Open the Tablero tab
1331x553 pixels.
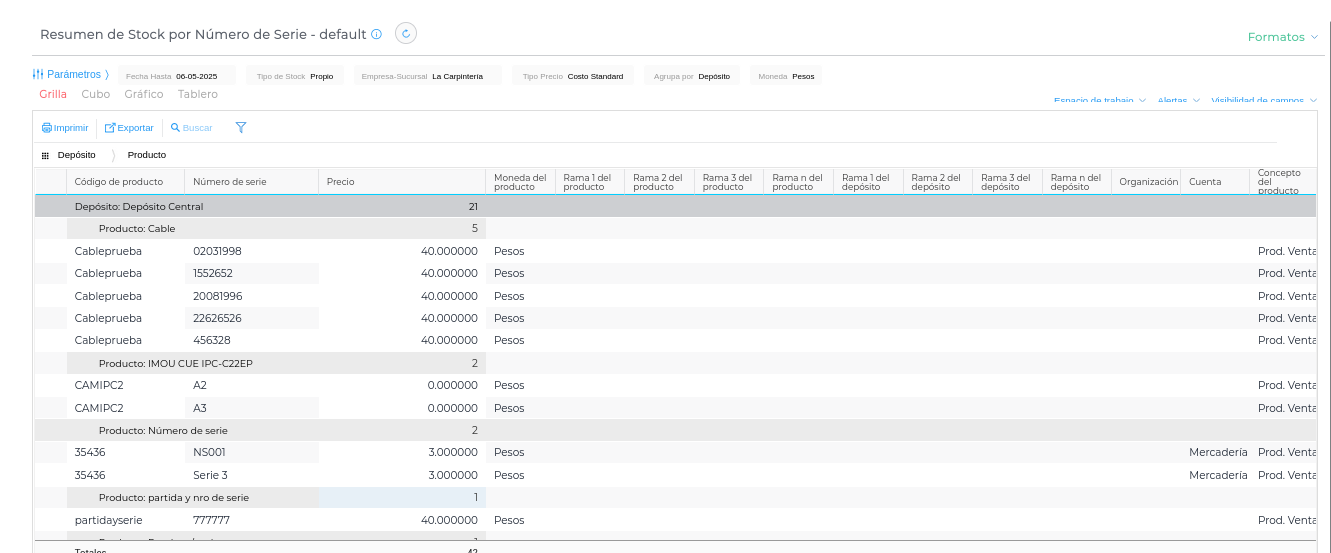click(198, 94)
